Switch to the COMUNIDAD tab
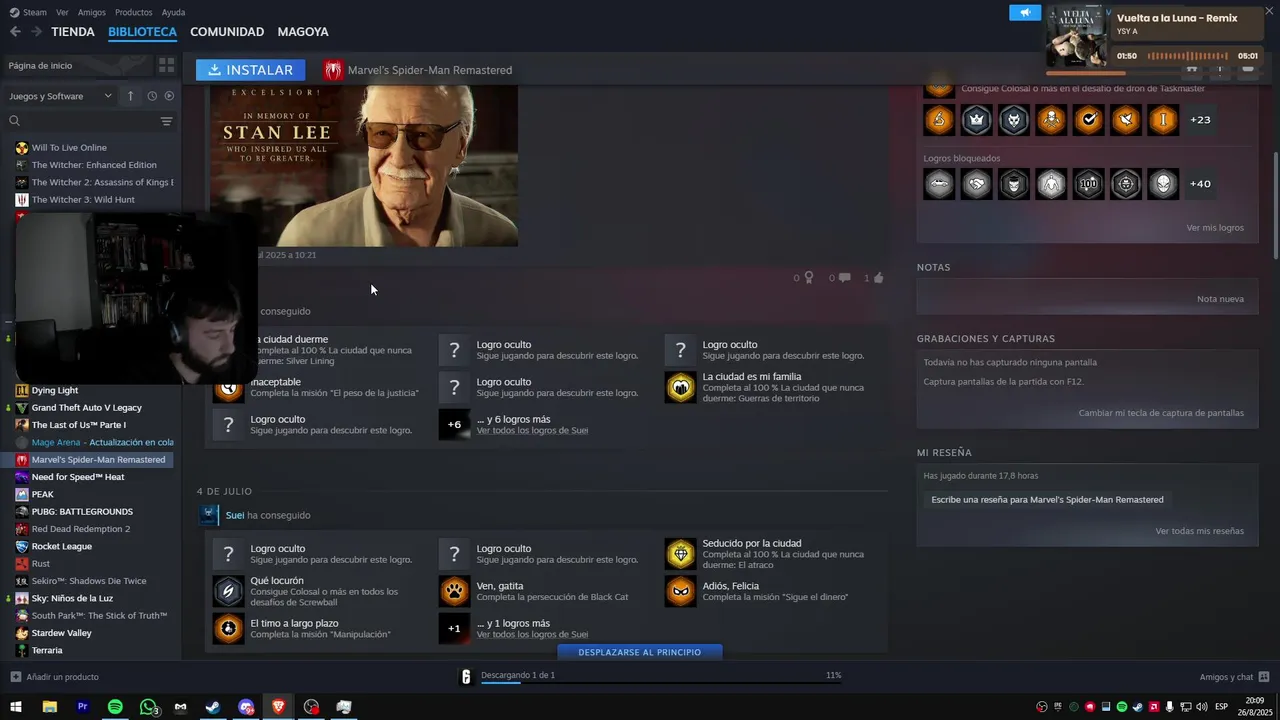Screen dimensions: 1280x720 (x=227, y=32)
